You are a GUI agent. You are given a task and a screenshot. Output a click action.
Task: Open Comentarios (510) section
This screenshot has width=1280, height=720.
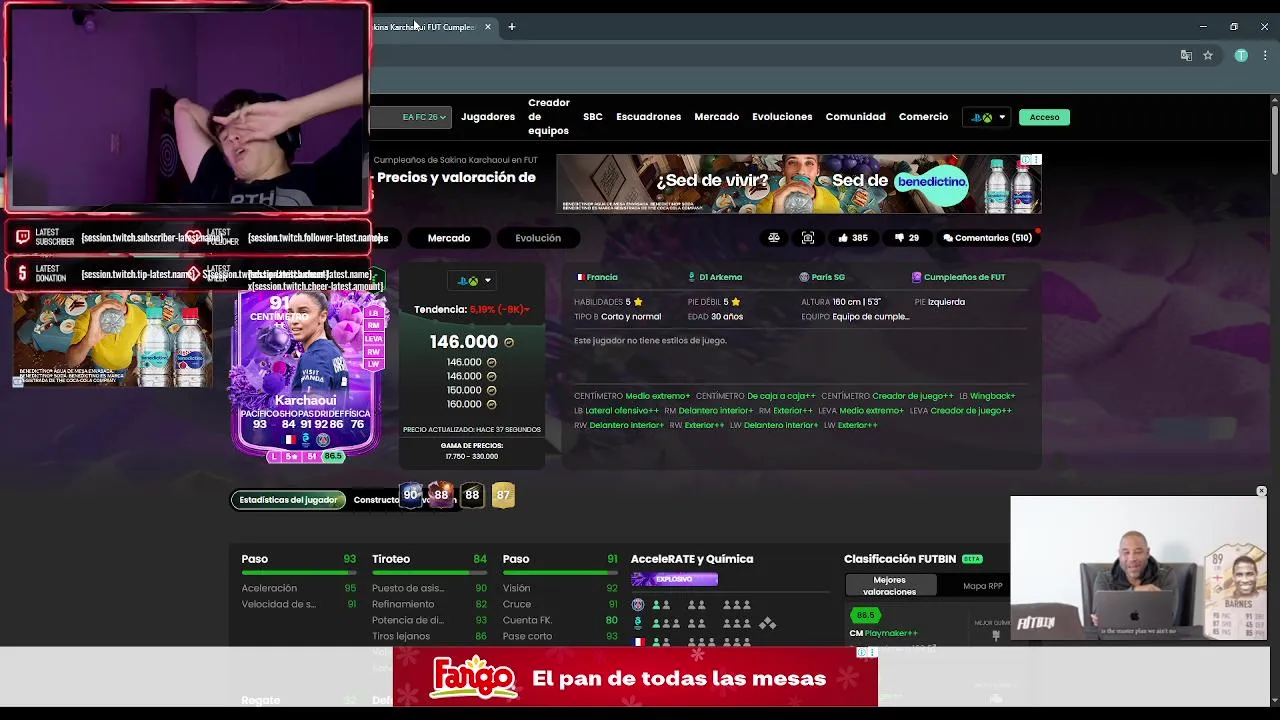pyautogui.click(x=987, y=238)
